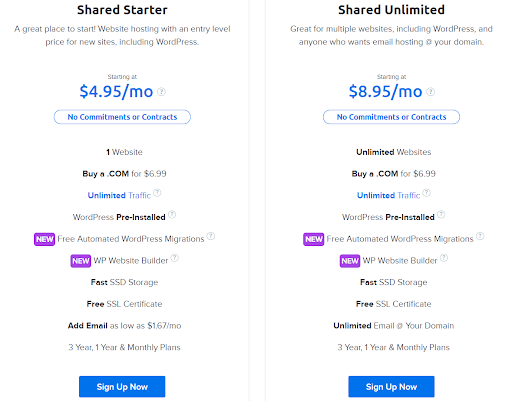Select the Shared Starter heading
Screen dimensions: 512x401
pyautogui.click(x=122, y=10)
